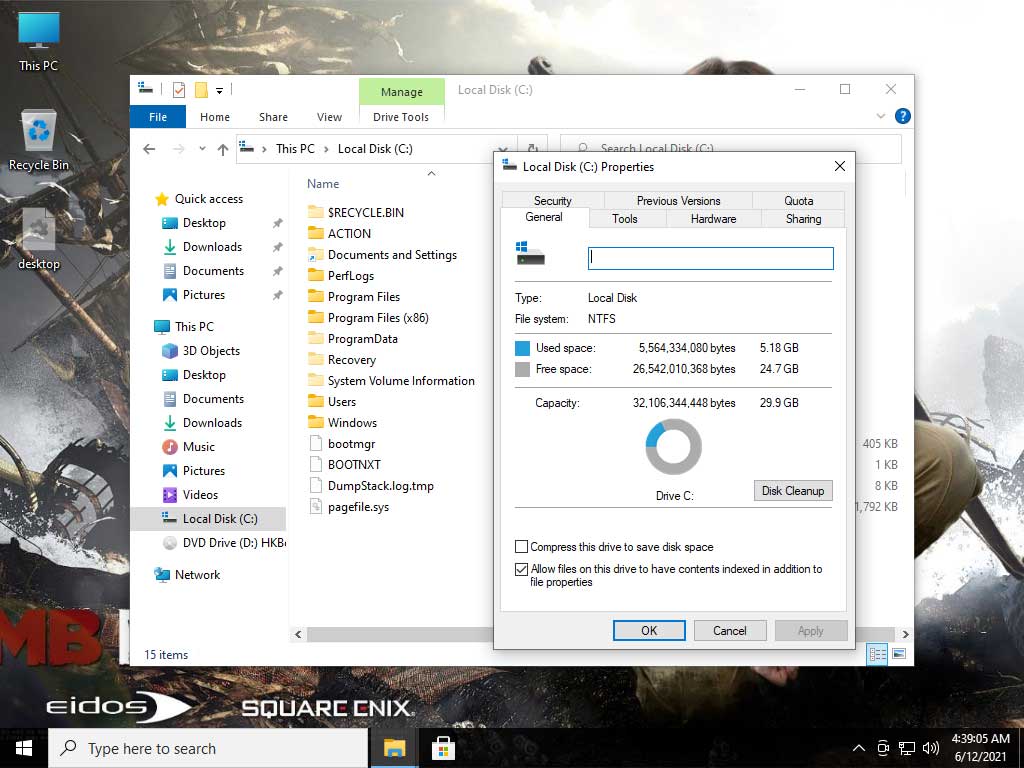Viewport: 1024px width, 768px height.
Task: Switch to large icons view layout icon
Action: point(899,654)
